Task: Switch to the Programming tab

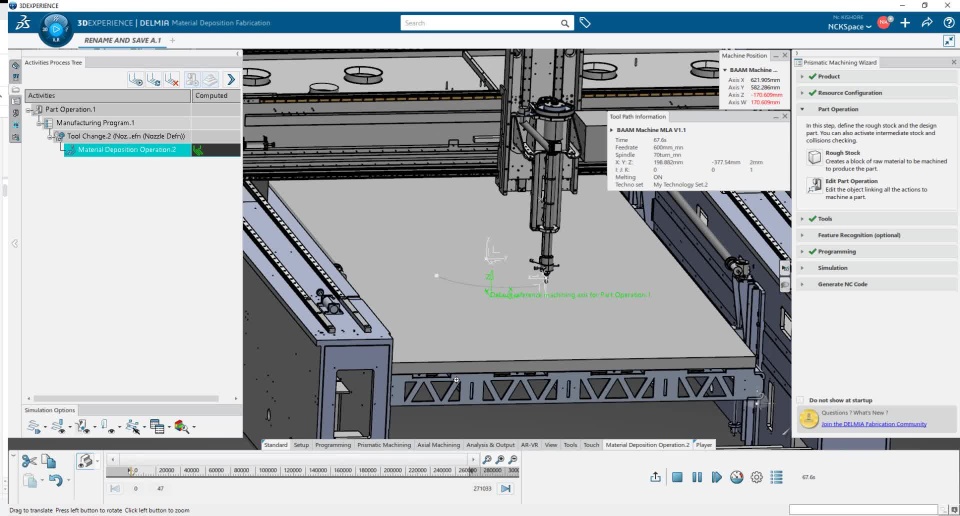Action: pyautogui.click(x=333, y=445)
